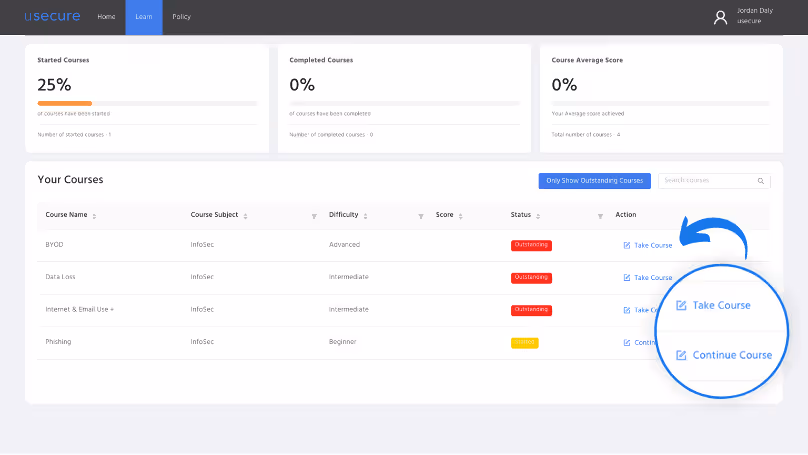This screenshot has width=808, height=455.
Task: Sort by Course Subject column
Action: pos(245,216)
